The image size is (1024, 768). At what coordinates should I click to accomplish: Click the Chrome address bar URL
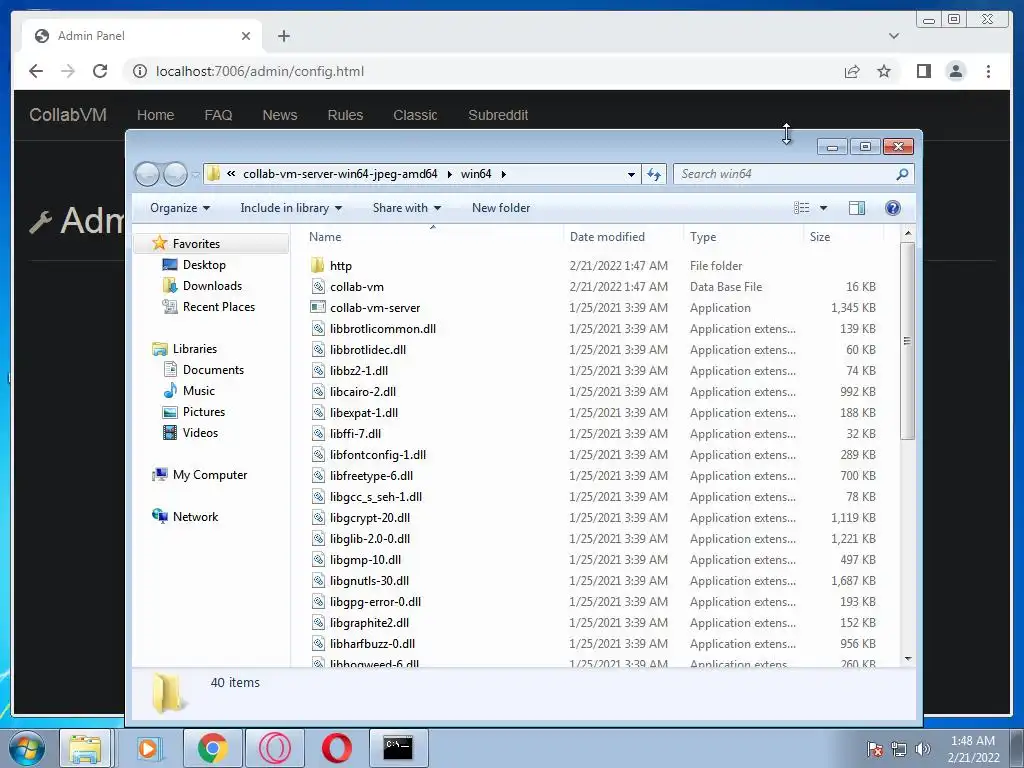(x=260, y=71)
